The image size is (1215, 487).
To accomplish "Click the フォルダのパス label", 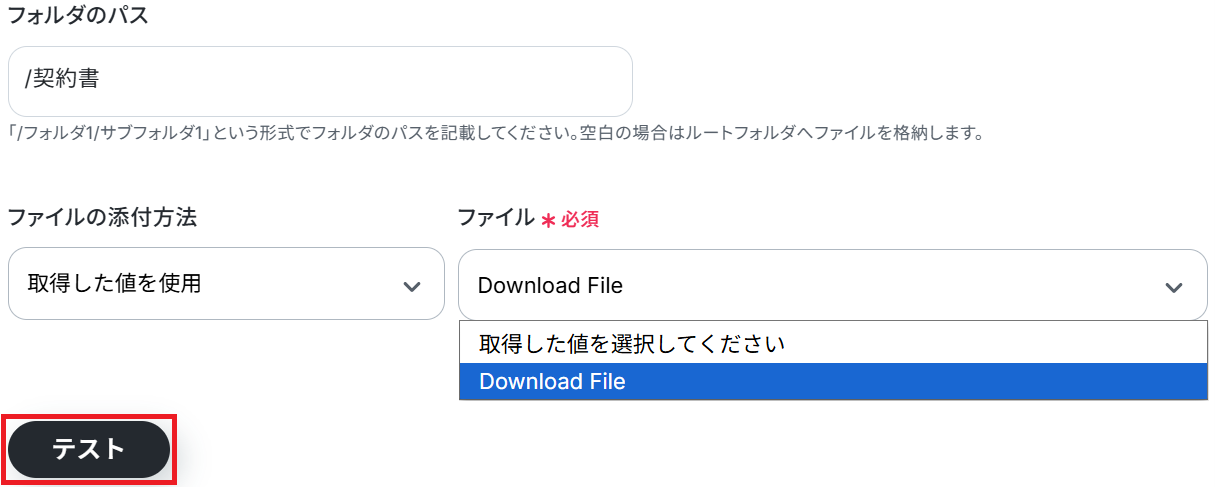I will click(x=78, y=16).
